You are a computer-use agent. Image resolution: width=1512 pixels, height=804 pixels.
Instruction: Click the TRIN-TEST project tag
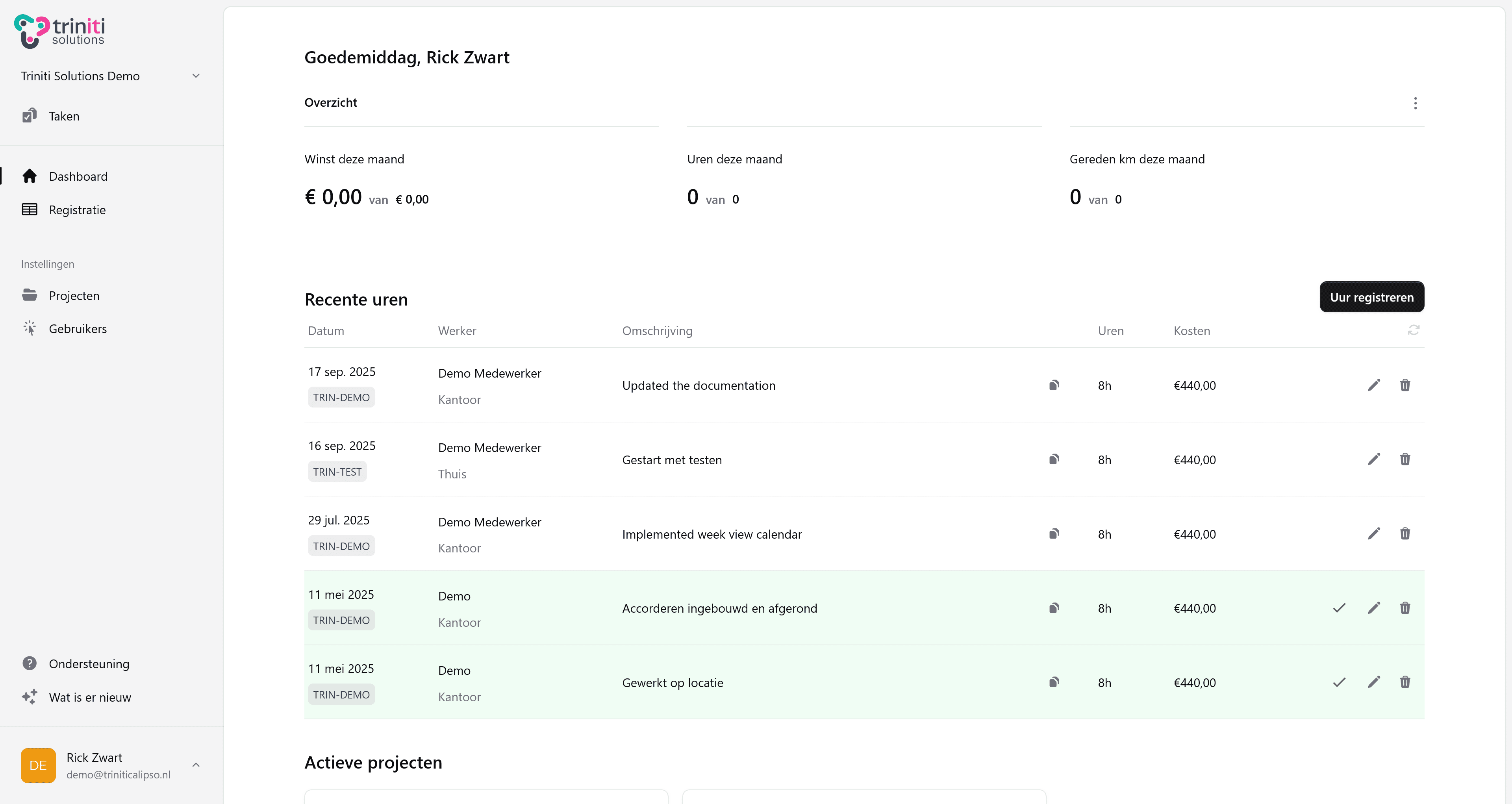pyautogui.click(x=337, y=471)
